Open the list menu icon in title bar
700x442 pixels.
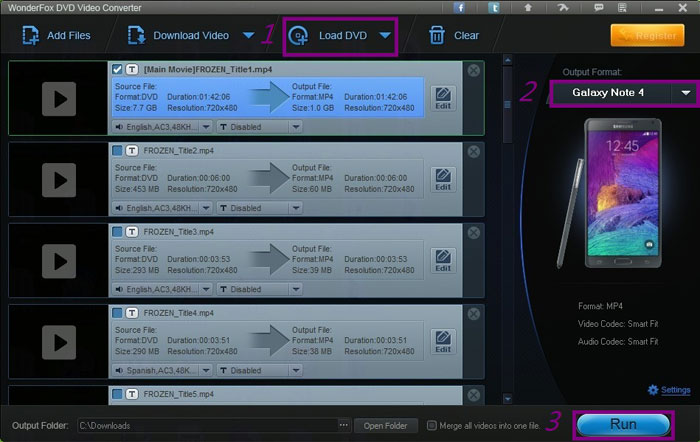click(622, 8)
